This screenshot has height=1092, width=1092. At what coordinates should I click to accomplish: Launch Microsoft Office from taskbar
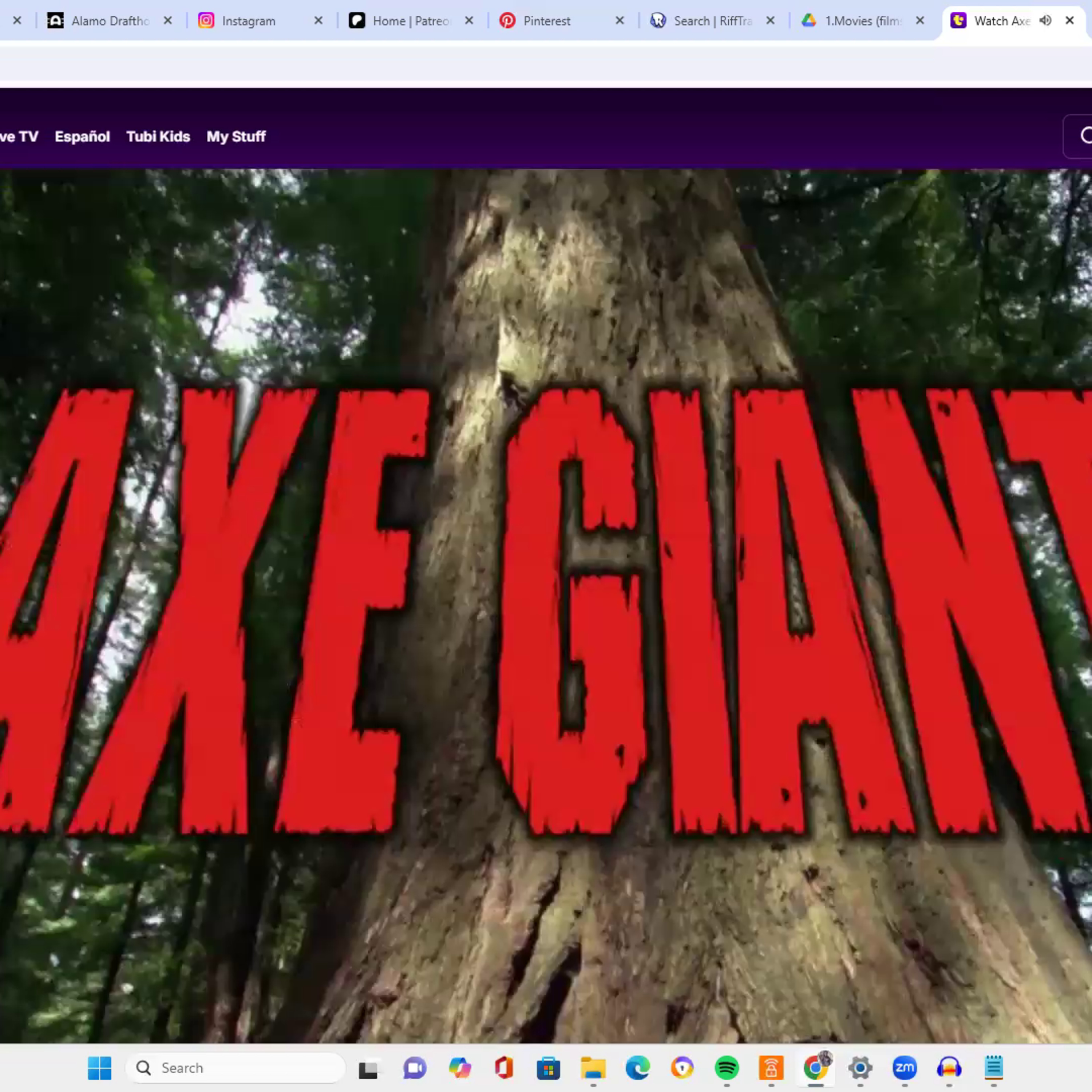click(x=504, y=1068)
